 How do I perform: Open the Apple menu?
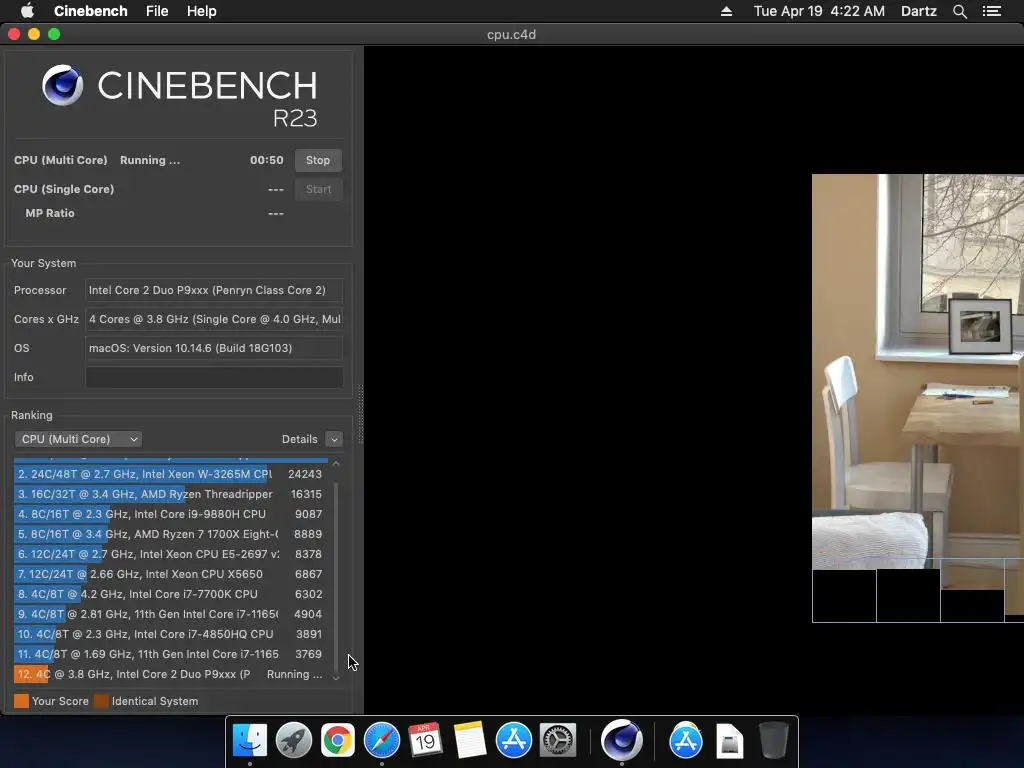(x=27, y=11)
